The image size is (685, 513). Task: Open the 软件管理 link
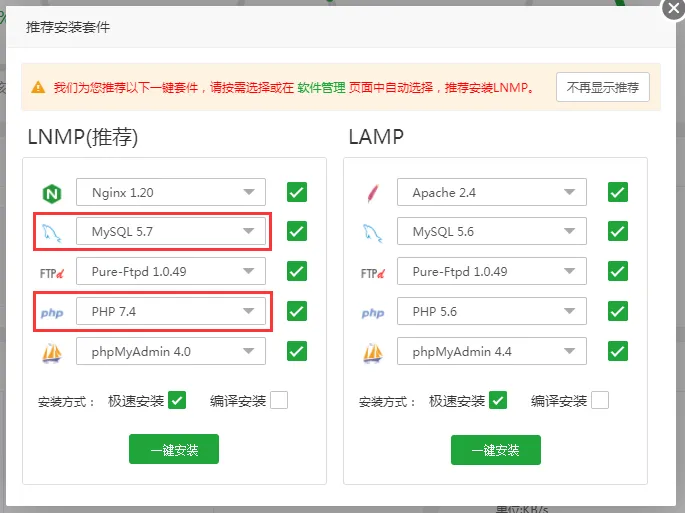tap(321, 87)
